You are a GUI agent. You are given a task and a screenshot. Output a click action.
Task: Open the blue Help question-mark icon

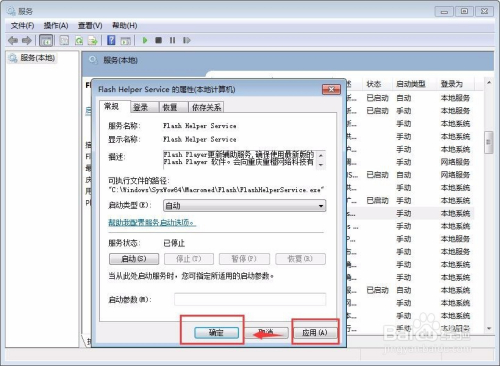coord(111,40)
